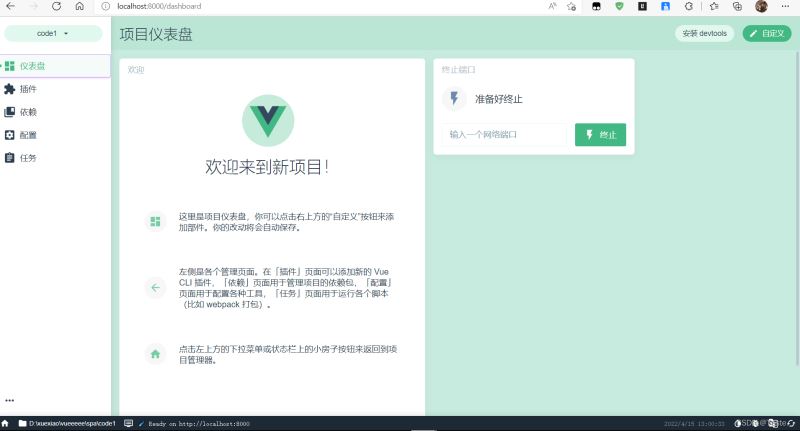Add page to favorites star icon

click(x=571, y=6)
